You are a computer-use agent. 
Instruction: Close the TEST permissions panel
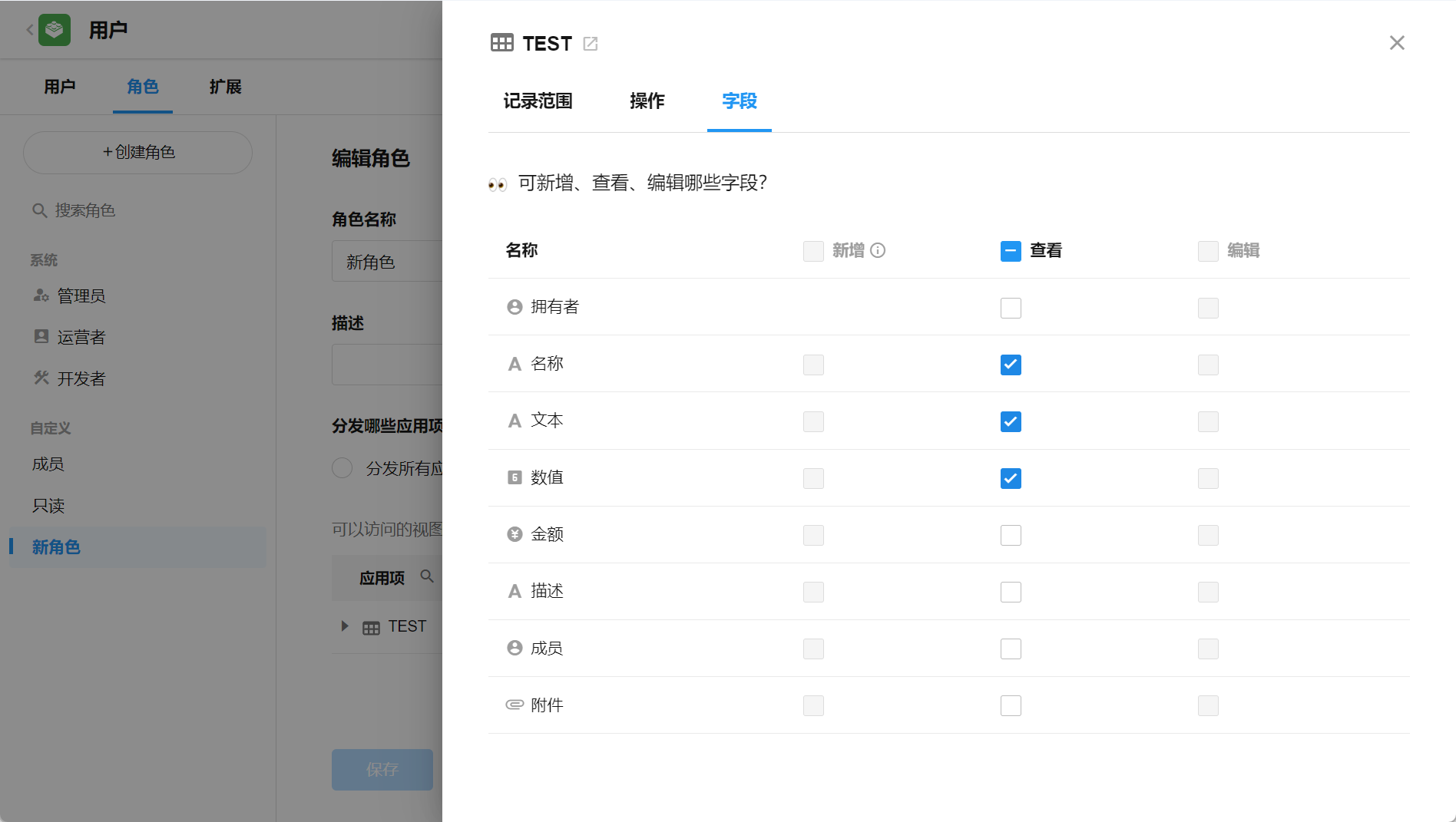coord(1396,43)
